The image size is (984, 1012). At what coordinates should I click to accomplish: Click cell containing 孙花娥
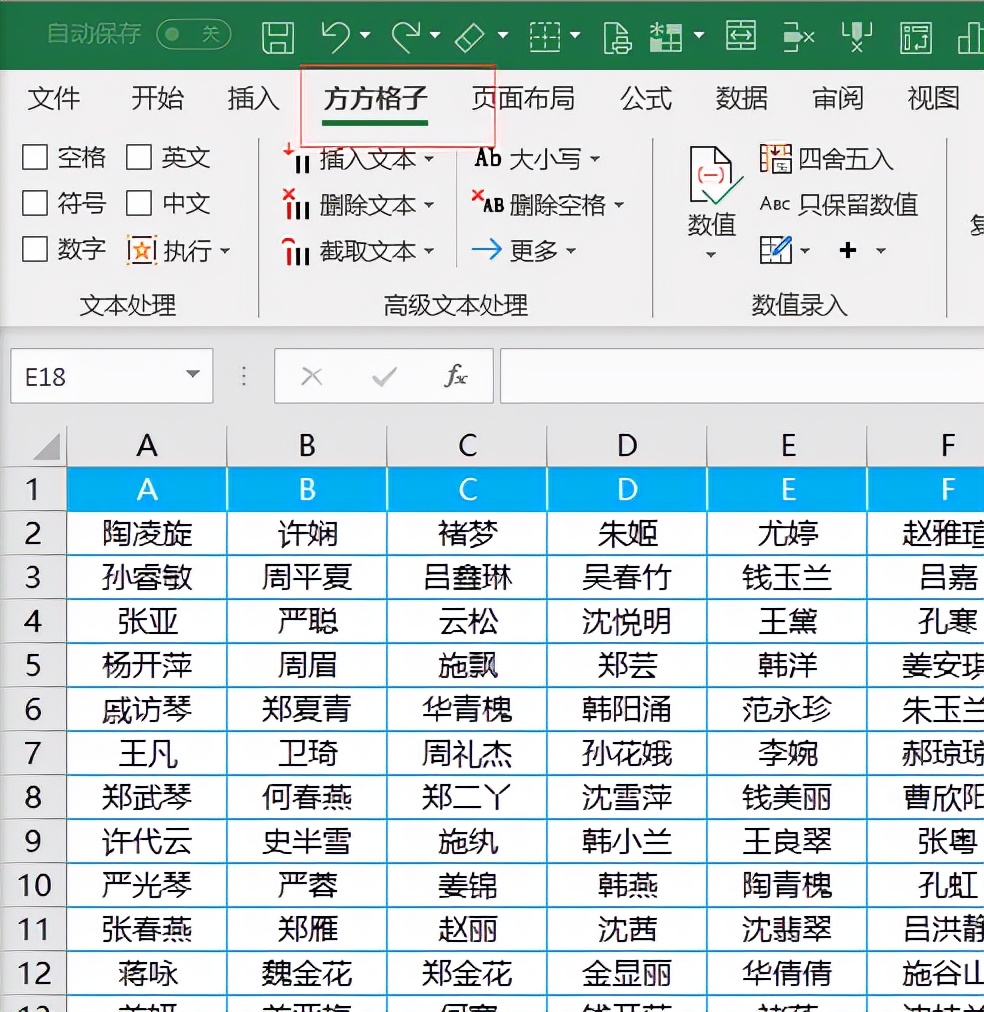coord(627,753)
